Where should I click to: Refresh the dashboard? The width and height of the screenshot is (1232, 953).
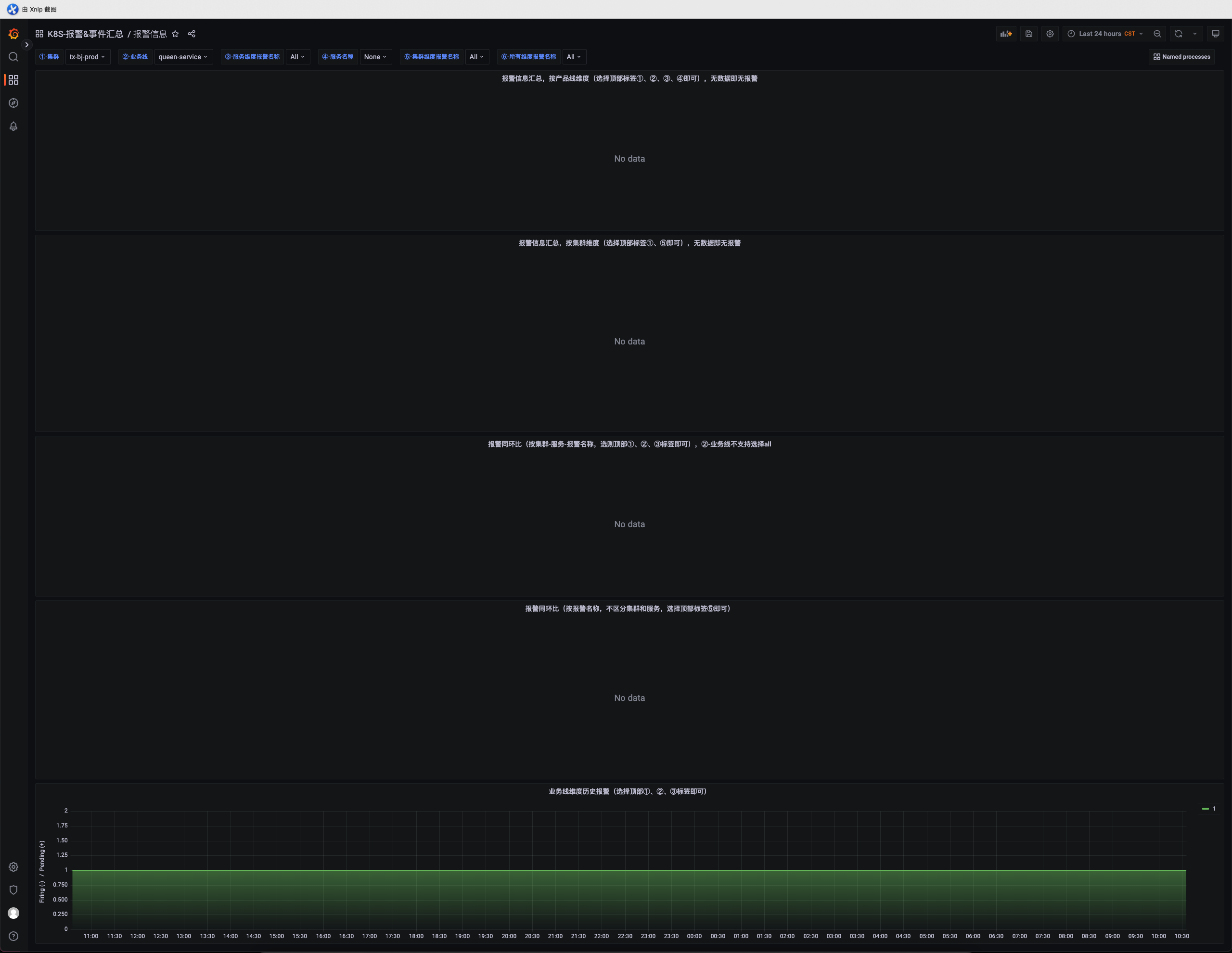[x=1179, y=34]
